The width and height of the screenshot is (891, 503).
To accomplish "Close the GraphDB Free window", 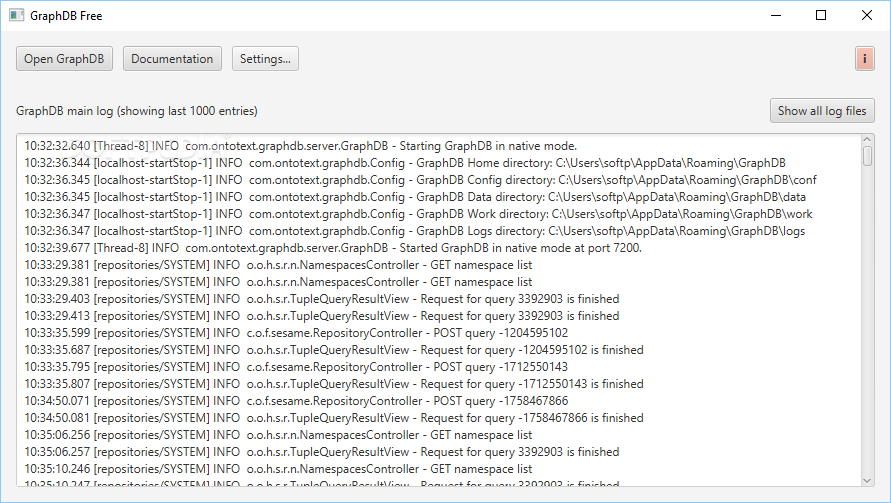I will coord(867,15).
